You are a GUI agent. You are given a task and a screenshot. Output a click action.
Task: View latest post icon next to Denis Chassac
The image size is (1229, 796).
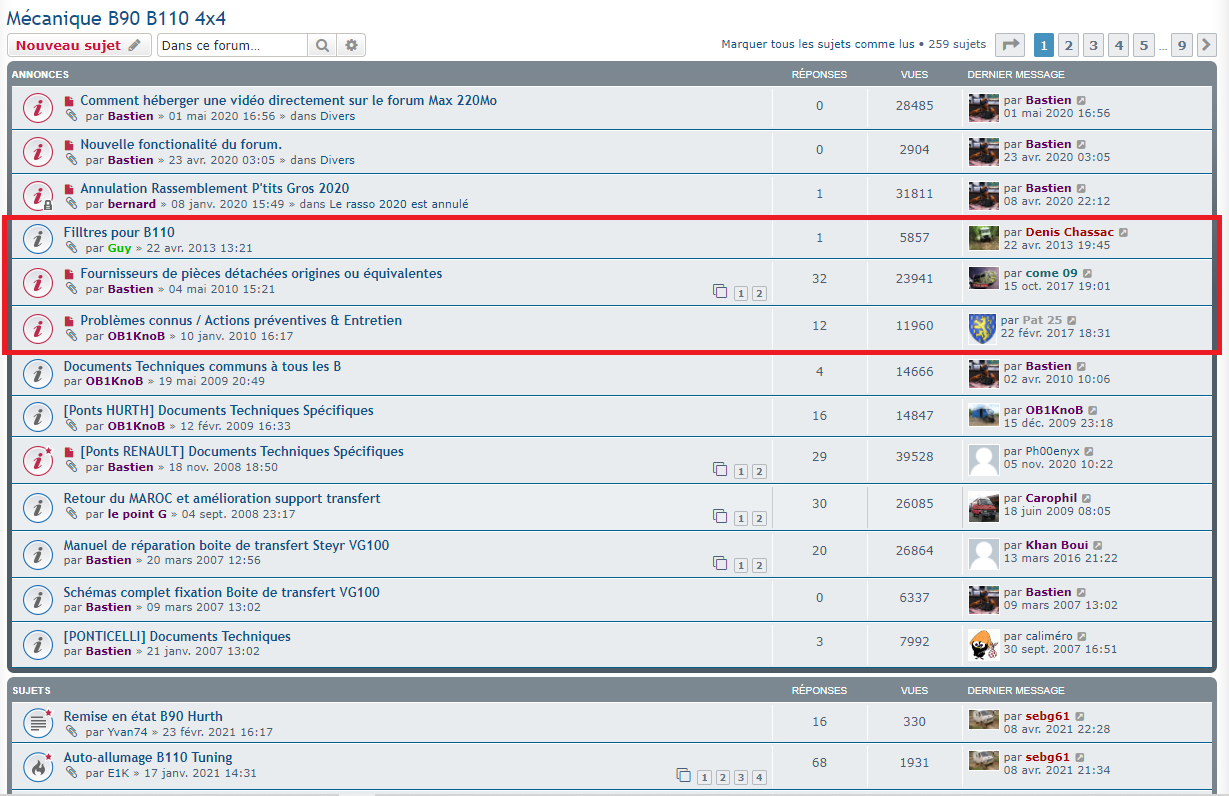pyautogui.click(x=1123, y=233)
